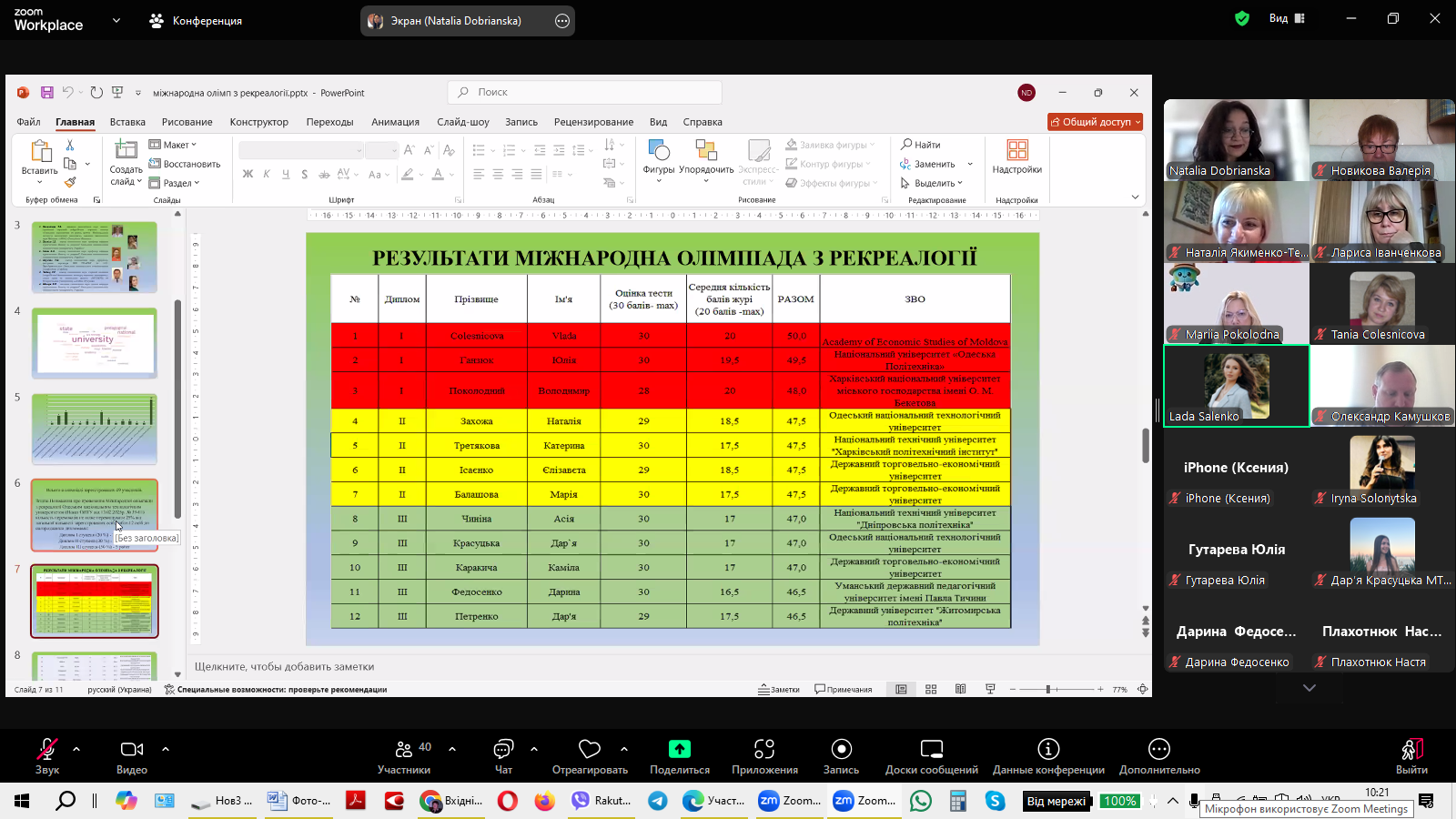Screen dimensions: 1456x819
Task: Click the Общий доступ share button
Action: point(1095,122)
